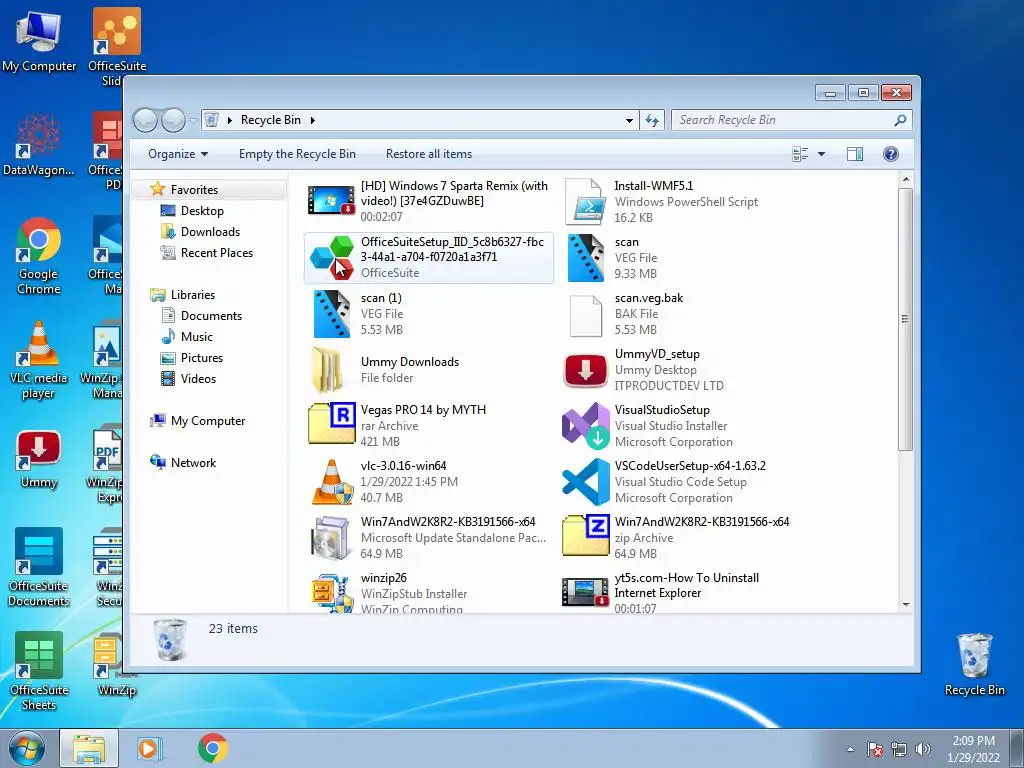Open Google Chrome desktop shortcut
This screenshot has height=768, width=1024.
click(x=39, y=256)
